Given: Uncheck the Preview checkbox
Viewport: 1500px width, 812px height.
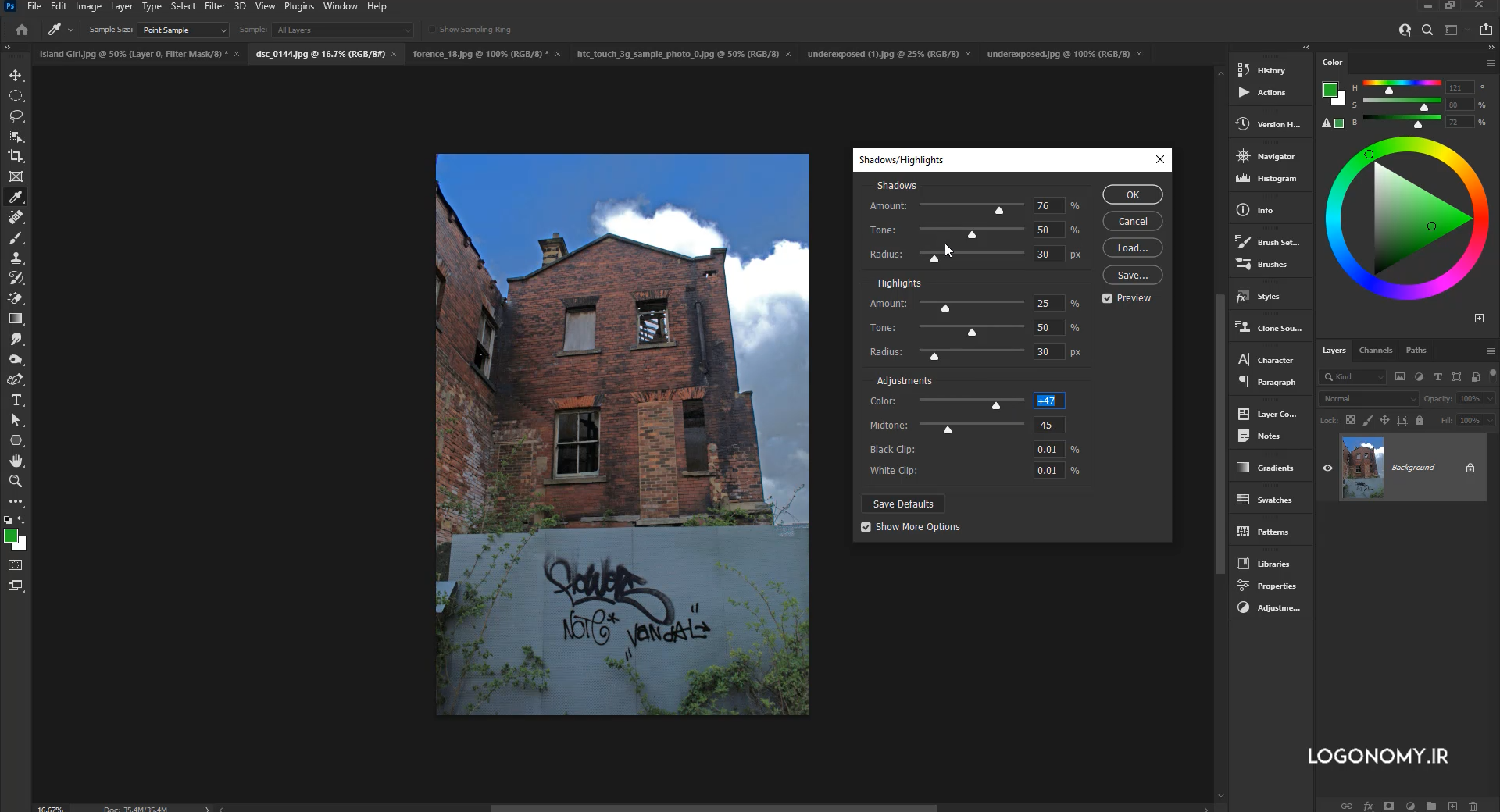Looking at the screenshot, I should point(1107,298).
